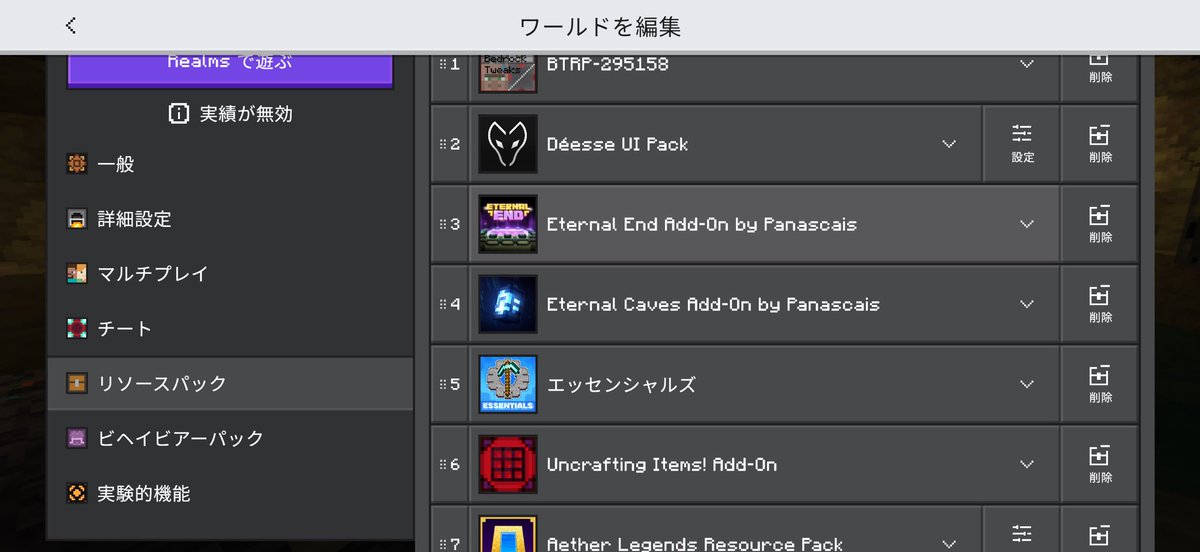Click the ワールドを編集 title text
This screenshot has width=1200, height=552.
click(600, 26)
